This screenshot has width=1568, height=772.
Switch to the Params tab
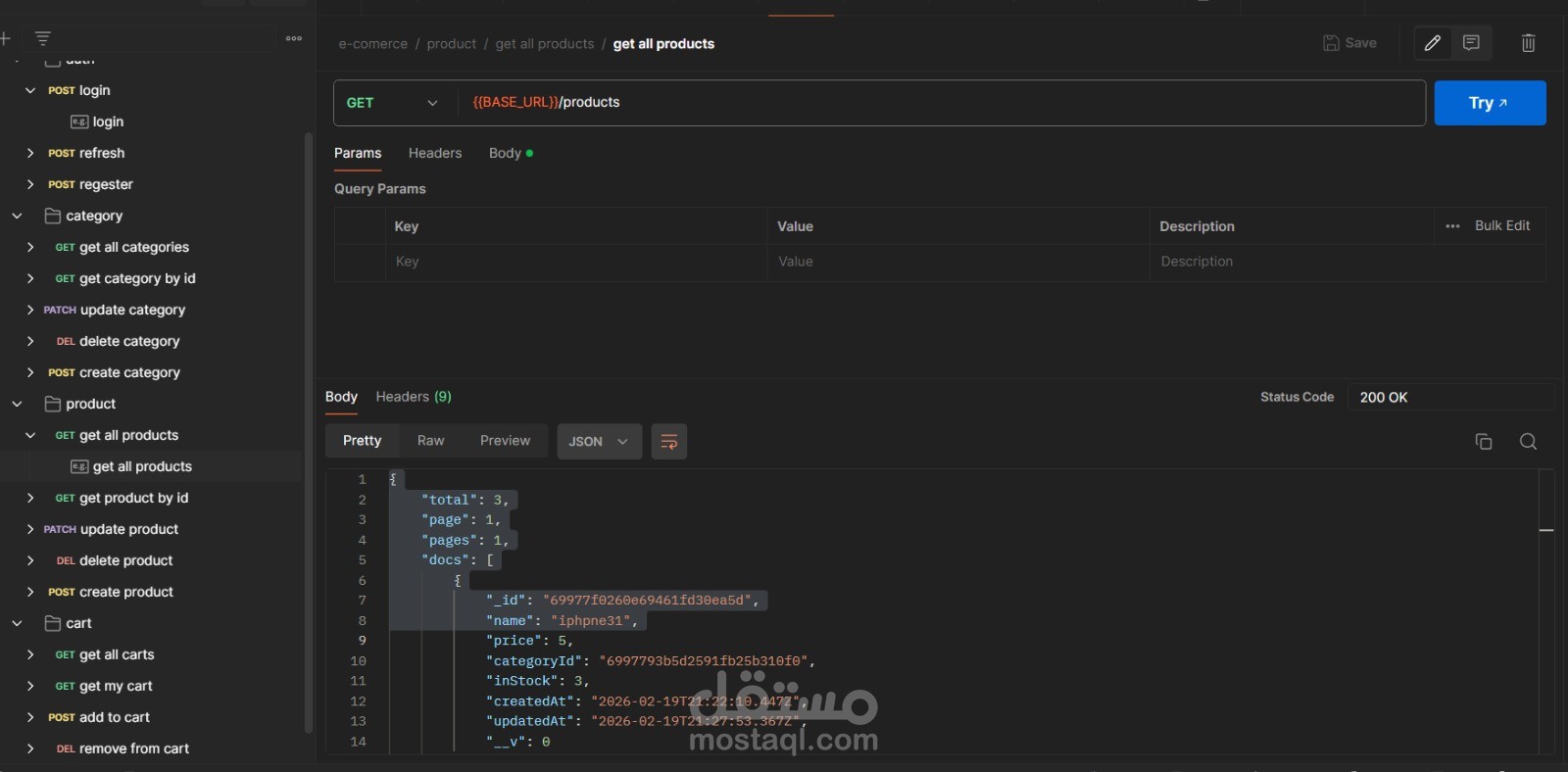coord(358,153)
